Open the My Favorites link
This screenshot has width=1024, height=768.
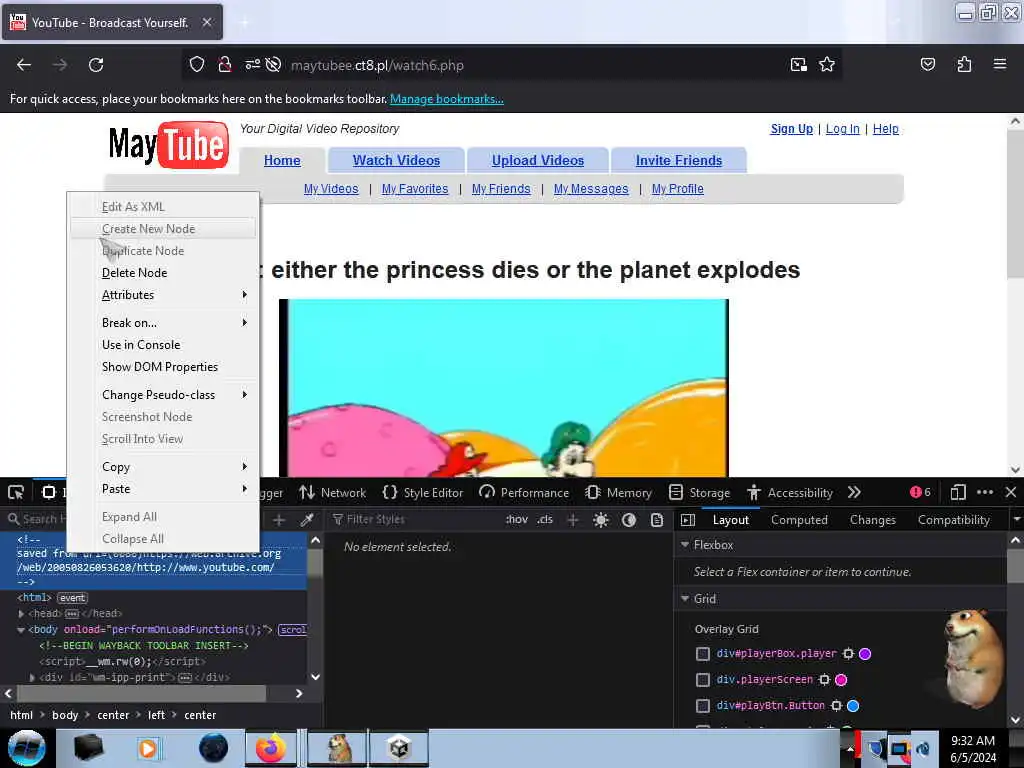(x=415, y=189)
